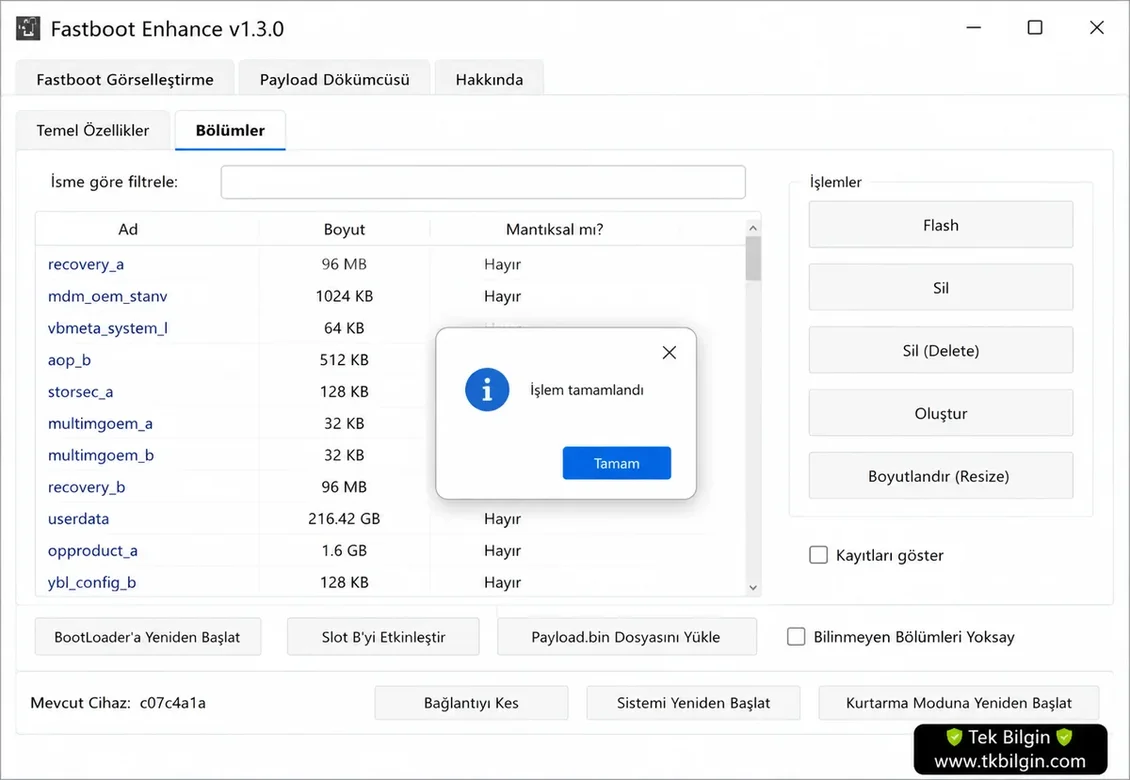1130x780 pixels.
Task: Select the recovery_b partition
Action: click(86, 487)
